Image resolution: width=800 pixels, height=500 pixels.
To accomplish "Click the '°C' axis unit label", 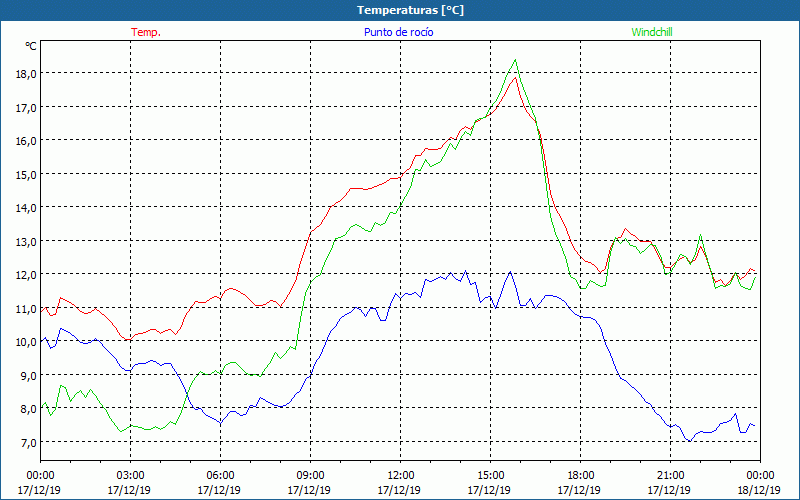I will pyautogui.click(x=31, y=46).
